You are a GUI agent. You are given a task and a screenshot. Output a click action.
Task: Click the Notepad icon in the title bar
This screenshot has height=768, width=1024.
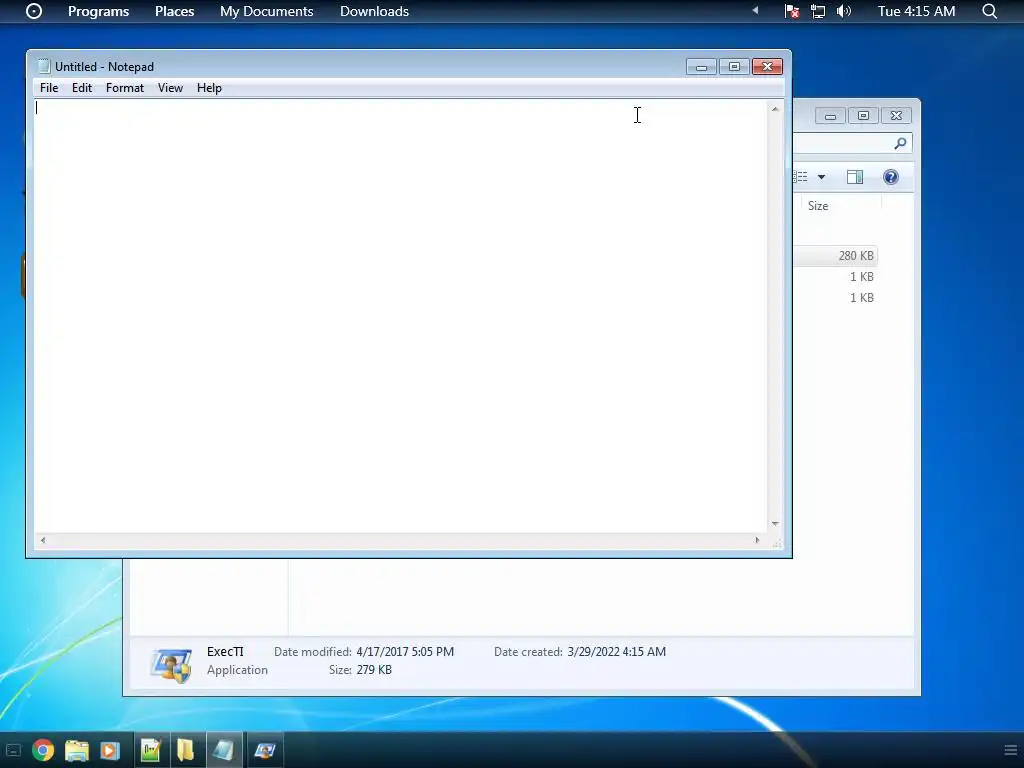44,66
